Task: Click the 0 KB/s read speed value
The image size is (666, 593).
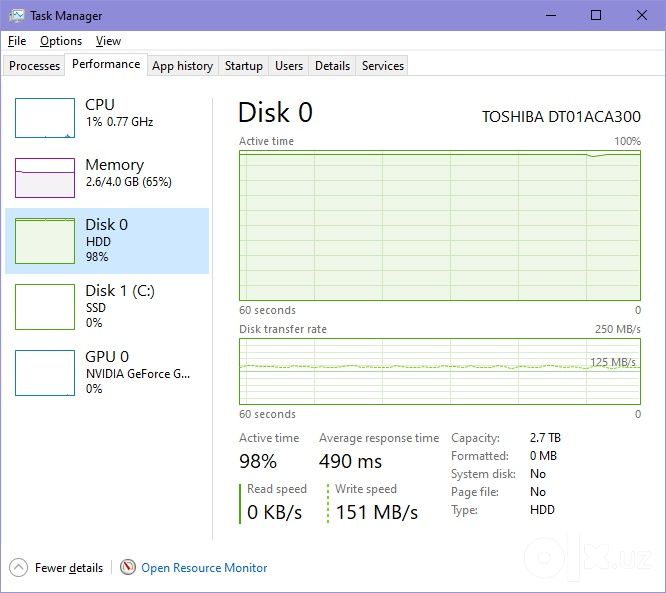Action: pyautogui.click(x=274, y=512)
